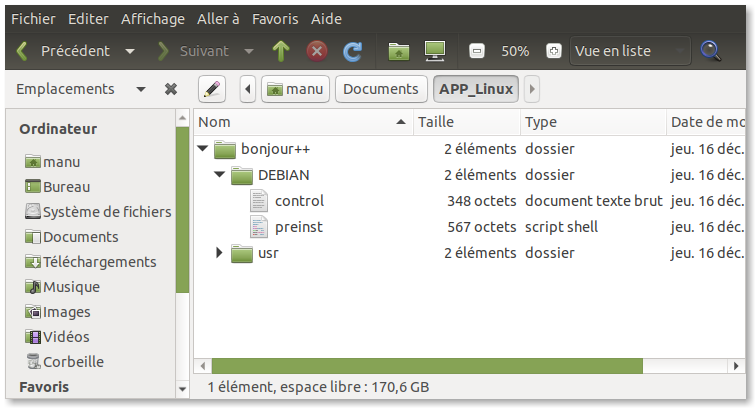Click the file list scroll-right arrow
This screenshot has width=755, height=408.
point(736,366)
